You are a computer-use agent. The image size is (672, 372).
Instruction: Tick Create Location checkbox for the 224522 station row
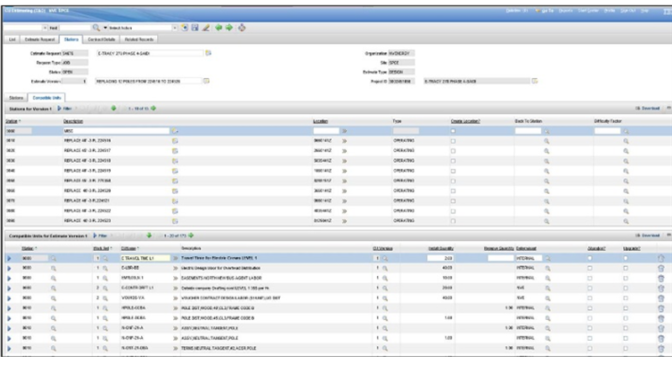453,211
